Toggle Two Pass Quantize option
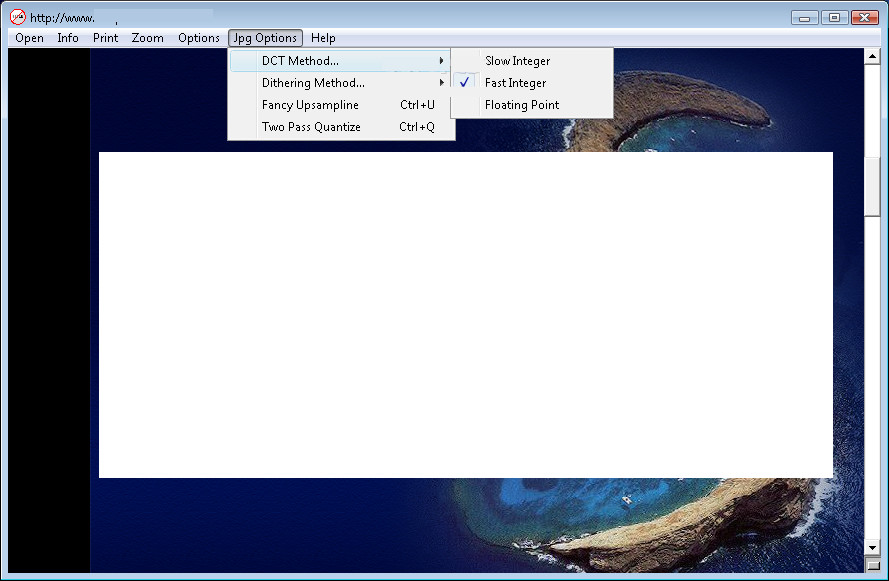 click(x=340, y=127)
